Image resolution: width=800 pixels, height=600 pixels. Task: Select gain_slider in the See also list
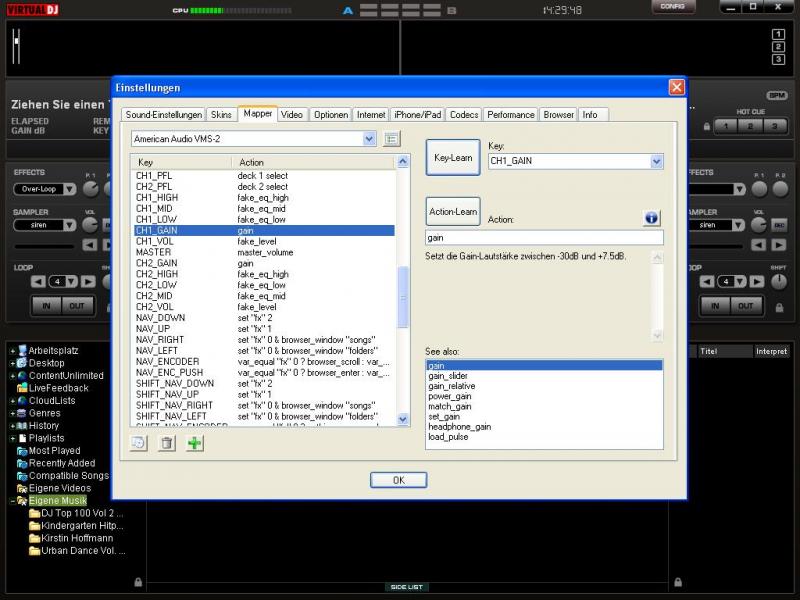pos(451,376)
